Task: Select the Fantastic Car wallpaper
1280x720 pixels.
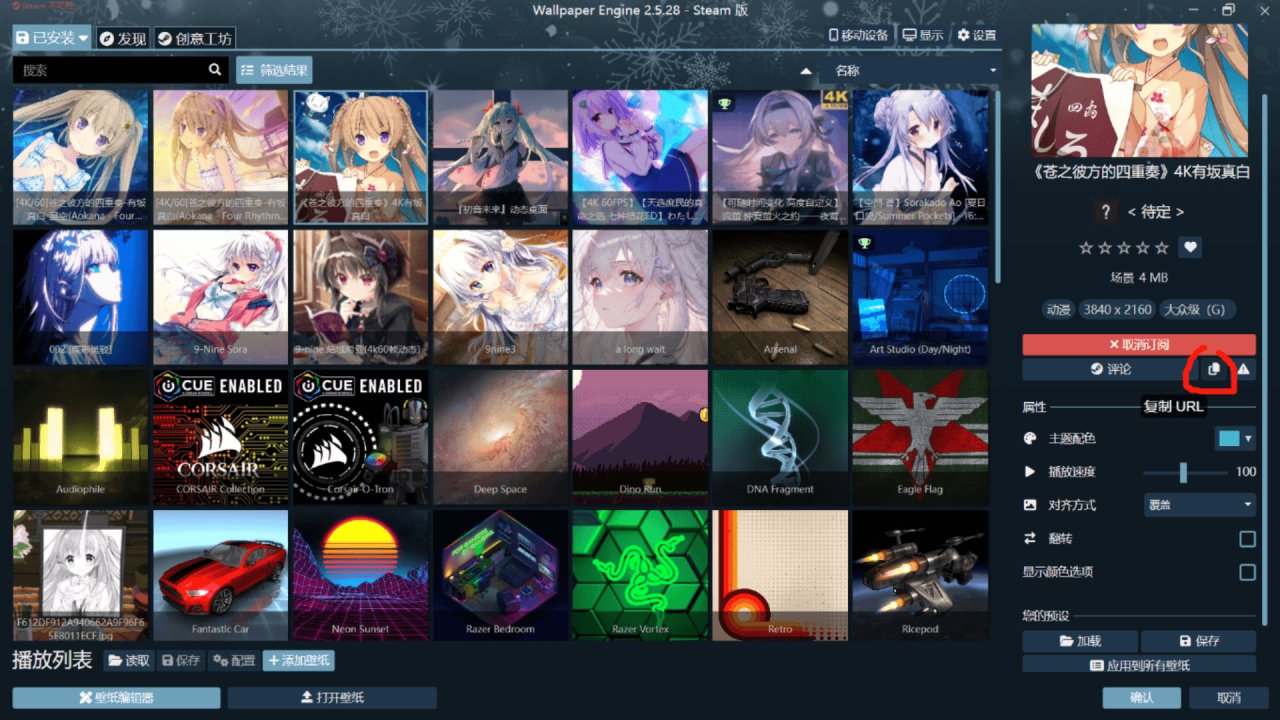Action: pos(220,575)
